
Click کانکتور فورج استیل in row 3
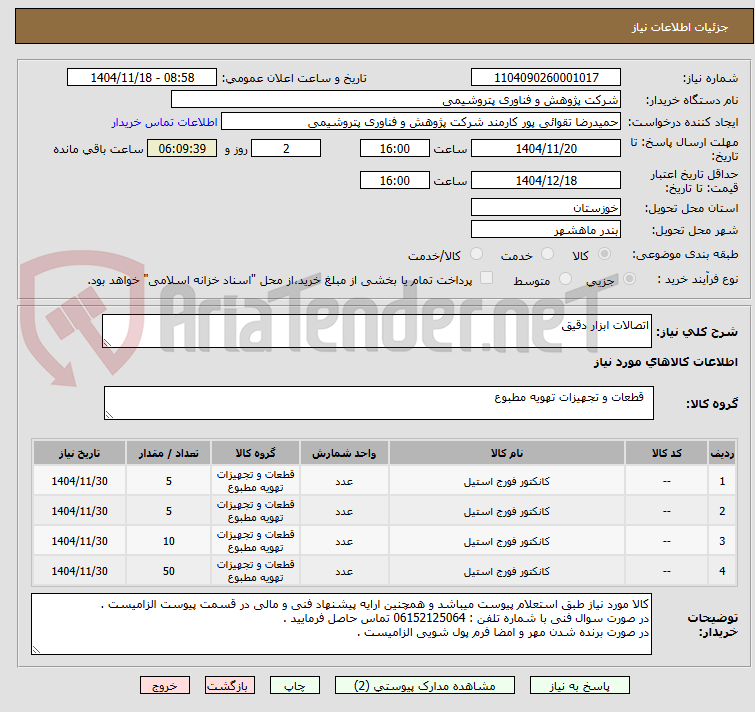pos(507,541)
